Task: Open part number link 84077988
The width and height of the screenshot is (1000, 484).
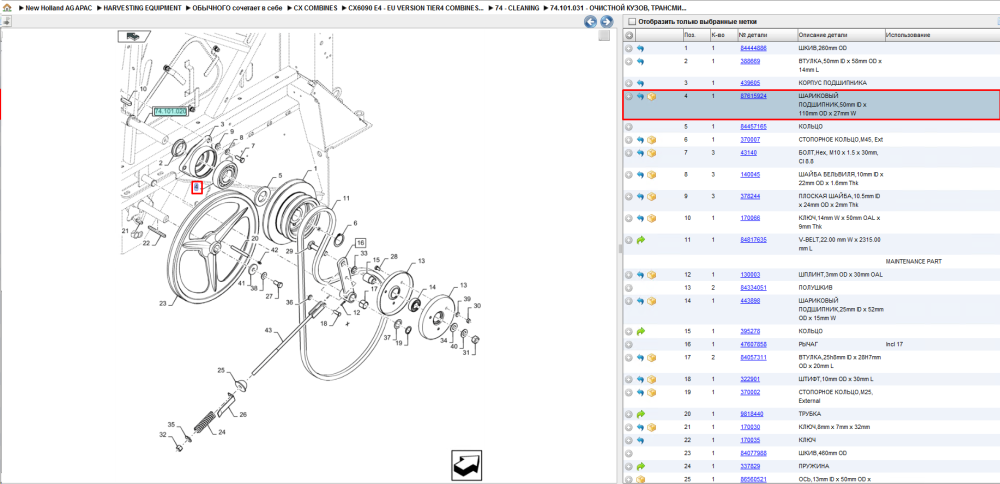Action: [753, 453]
